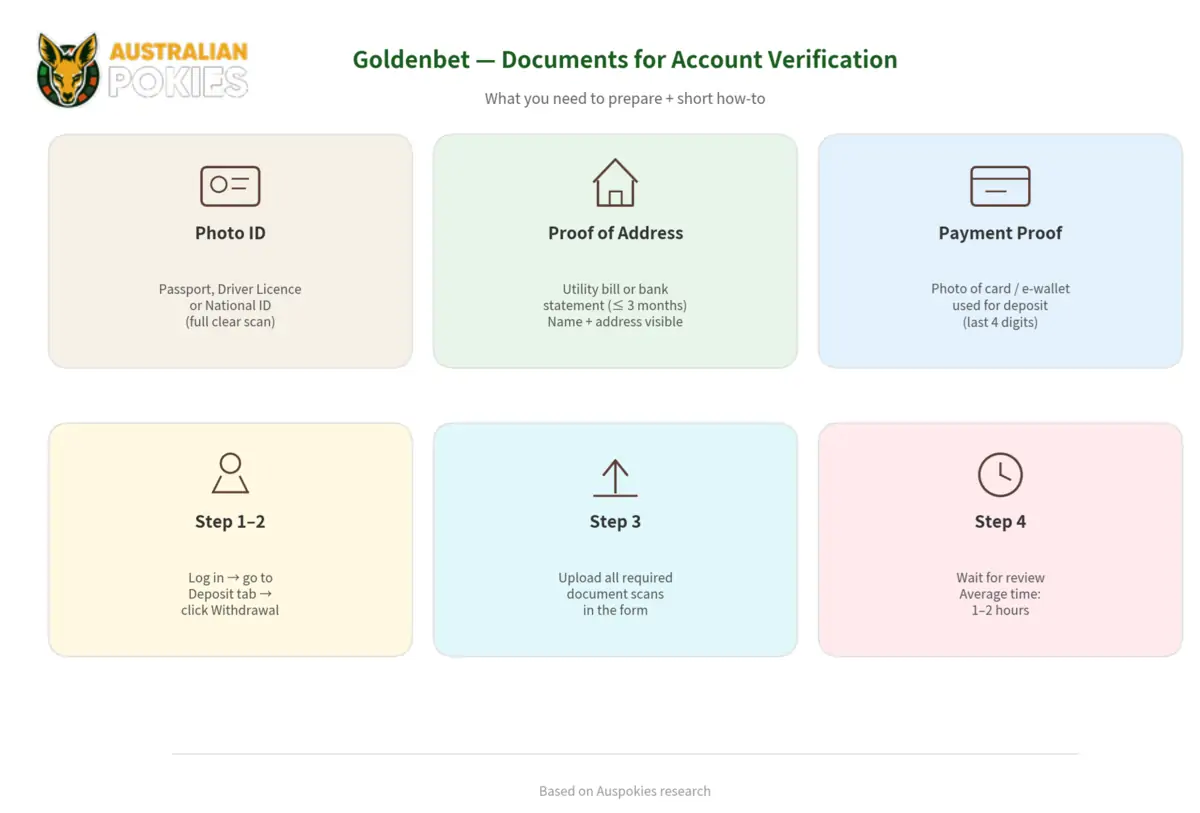This screenshot has width=1200, height=813.
Task: Click the text 'Upload all required'
Action: (x=615, y=578)
